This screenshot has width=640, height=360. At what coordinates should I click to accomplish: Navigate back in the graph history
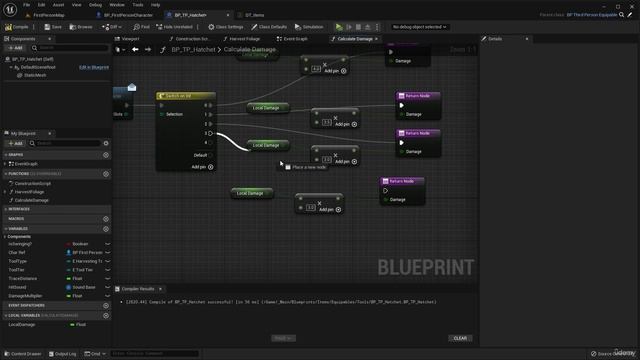(135, 49)
